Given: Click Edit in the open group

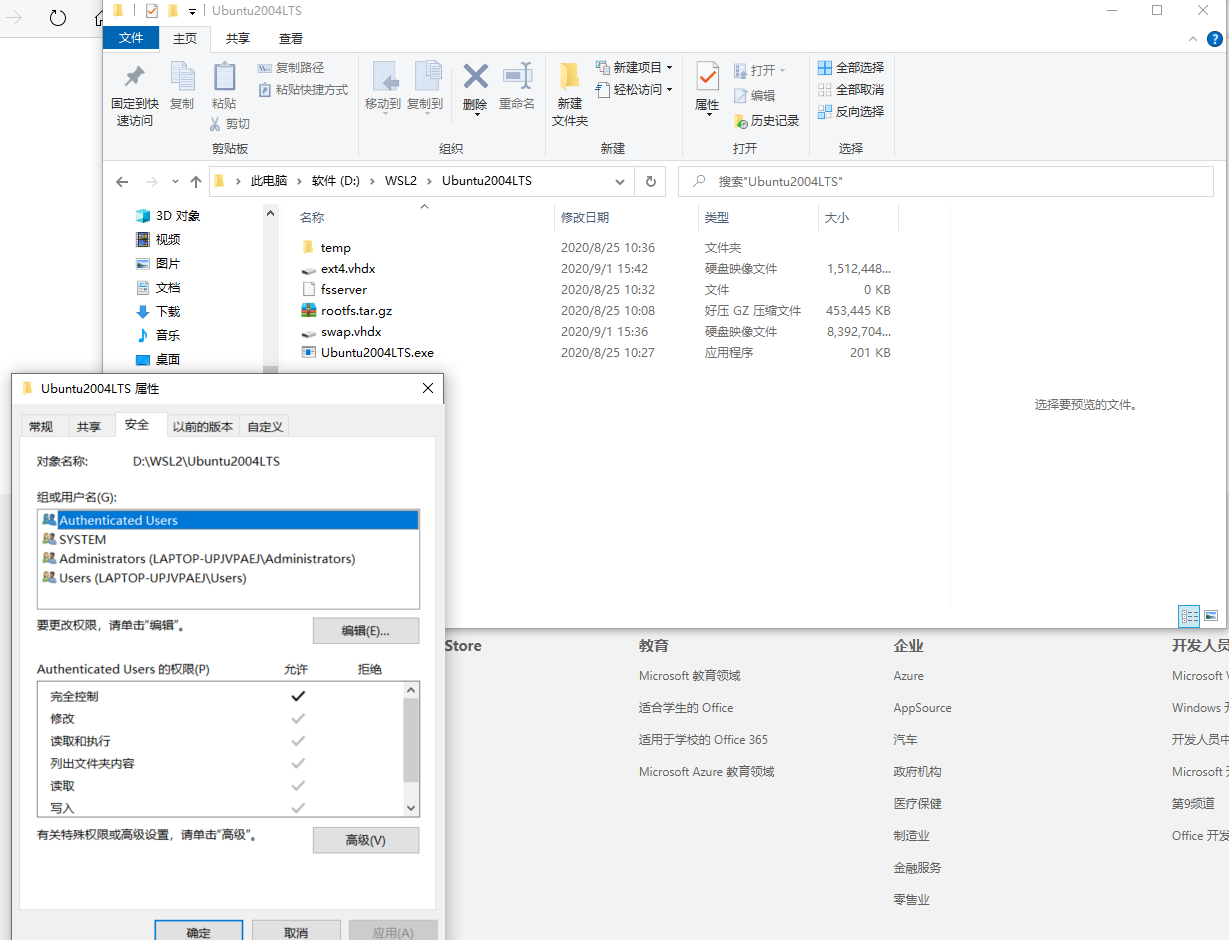Looking at the screenshot, I should pos(755,96).
